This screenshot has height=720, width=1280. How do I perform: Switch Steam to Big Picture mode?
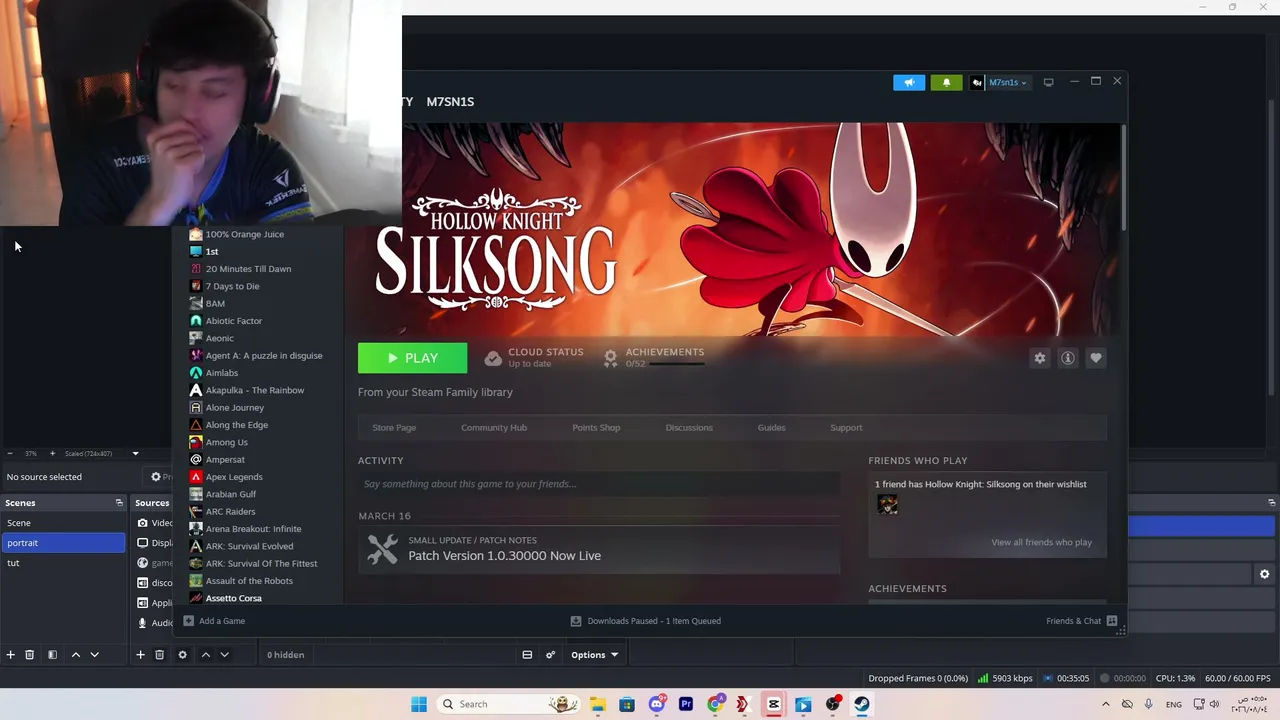(1048, 82)
